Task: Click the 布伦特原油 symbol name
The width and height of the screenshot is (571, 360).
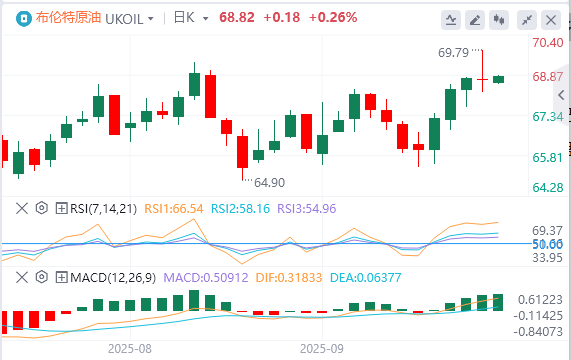Action: [x=68, y=18]
